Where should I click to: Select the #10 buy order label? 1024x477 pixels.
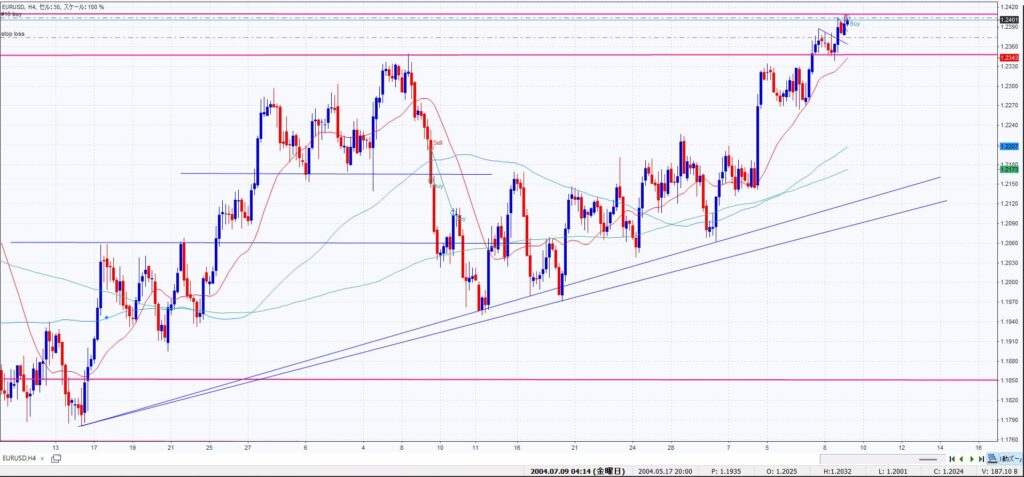click(x=11, y=15)
